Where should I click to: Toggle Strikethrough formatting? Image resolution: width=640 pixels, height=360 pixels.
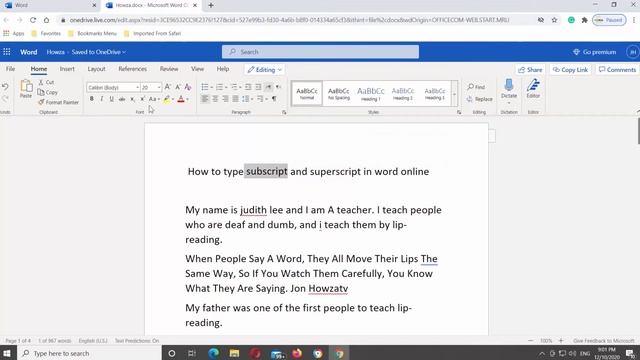pyautogui.click(x=122, y=99)
